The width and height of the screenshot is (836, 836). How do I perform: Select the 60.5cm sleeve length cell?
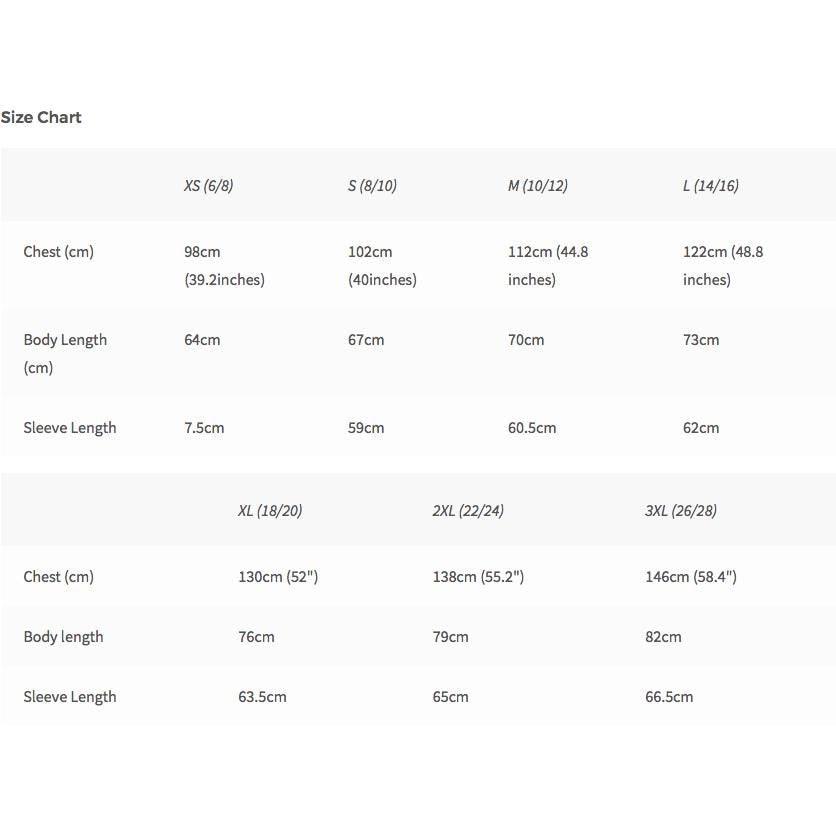click(532, 428)
